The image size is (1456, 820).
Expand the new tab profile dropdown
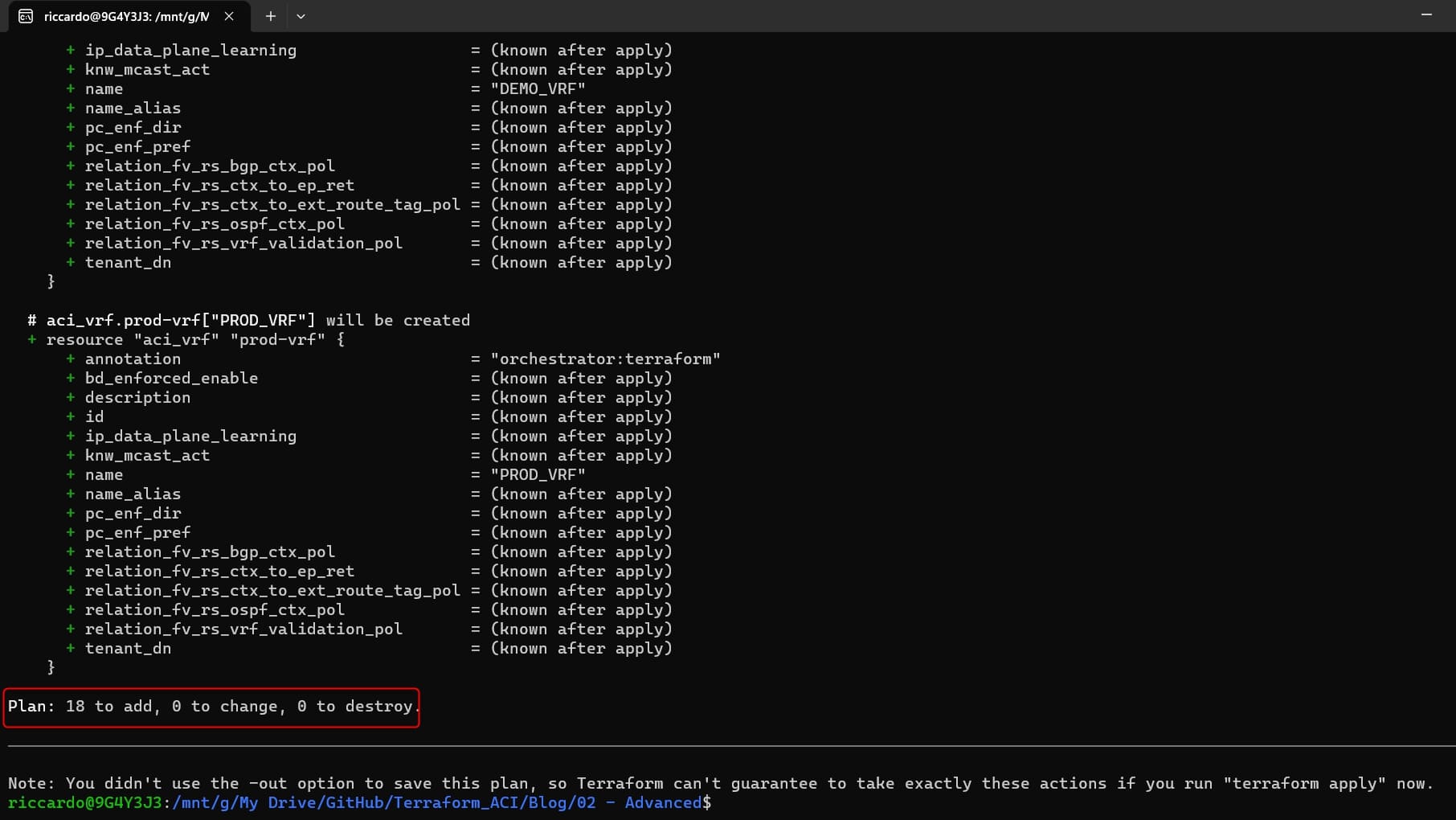pyautogui.click(x=301, y=16)
